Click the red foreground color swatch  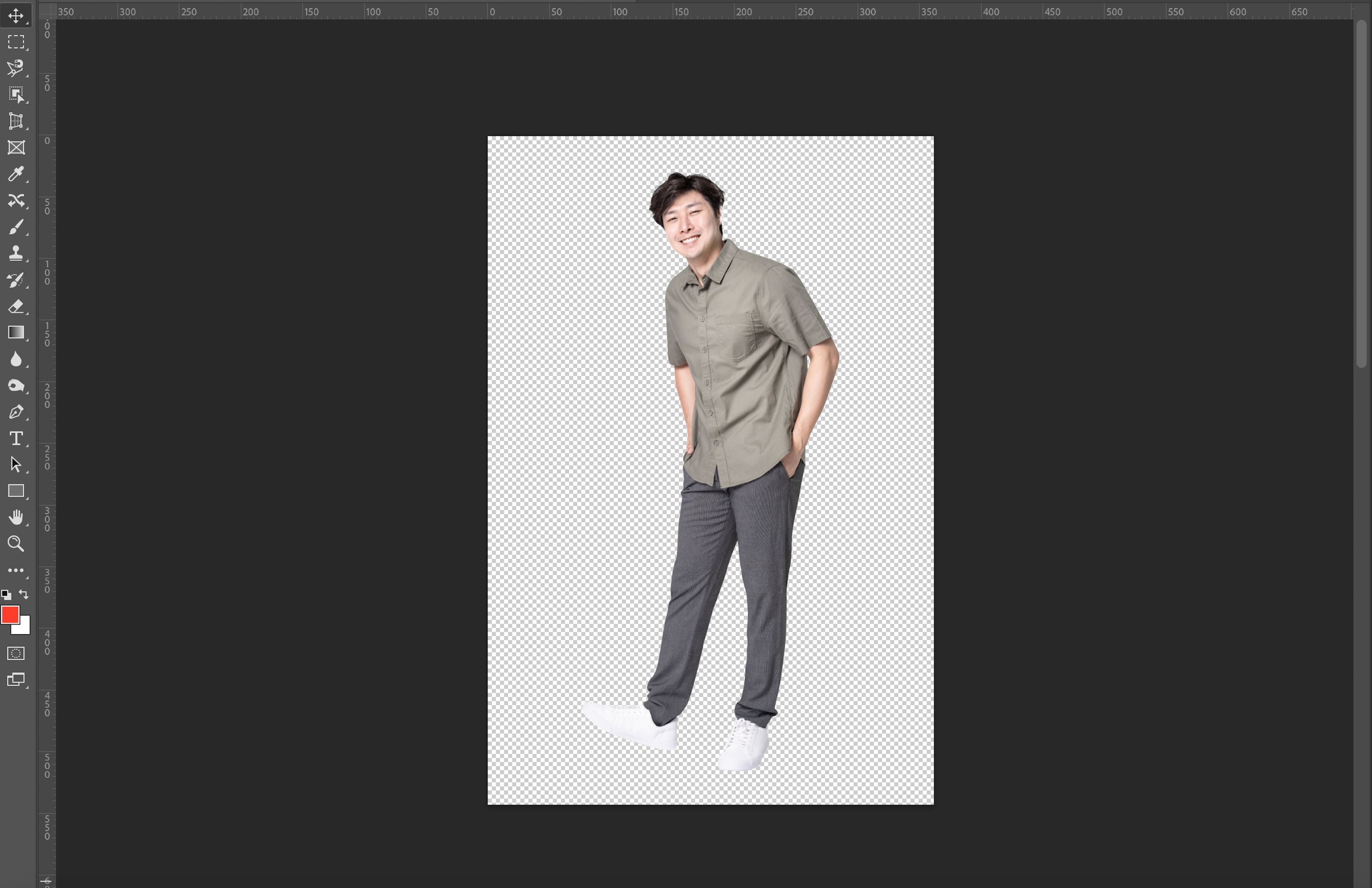pyautogui.click(x=9, y=614)
